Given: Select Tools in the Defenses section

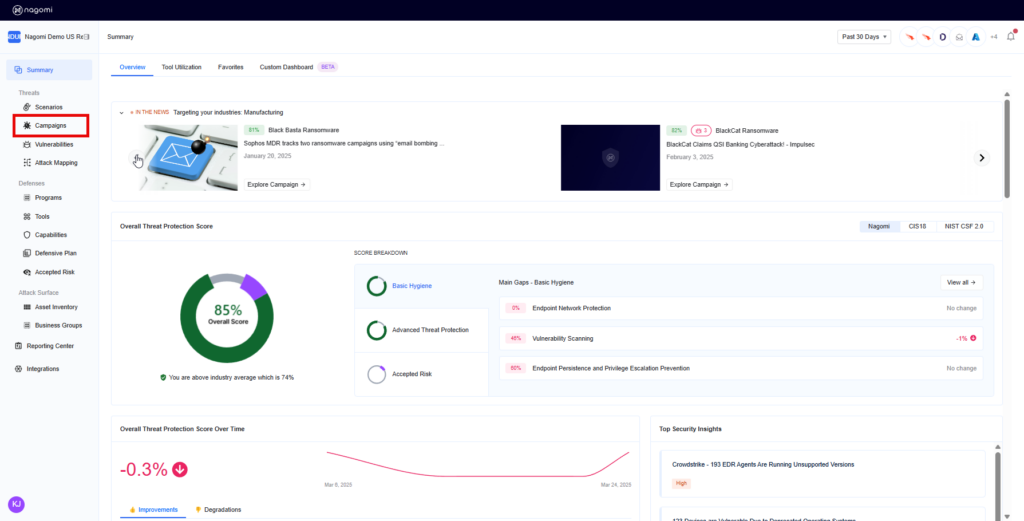Looking at the screenshot, I should pyautogui.click(x=42, y=216).
